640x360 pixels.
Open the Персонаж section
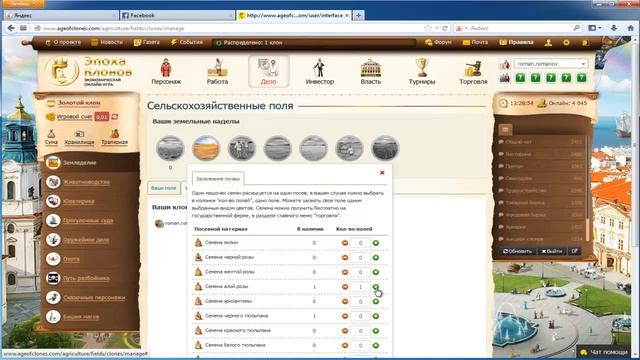[x=166, y=72]
